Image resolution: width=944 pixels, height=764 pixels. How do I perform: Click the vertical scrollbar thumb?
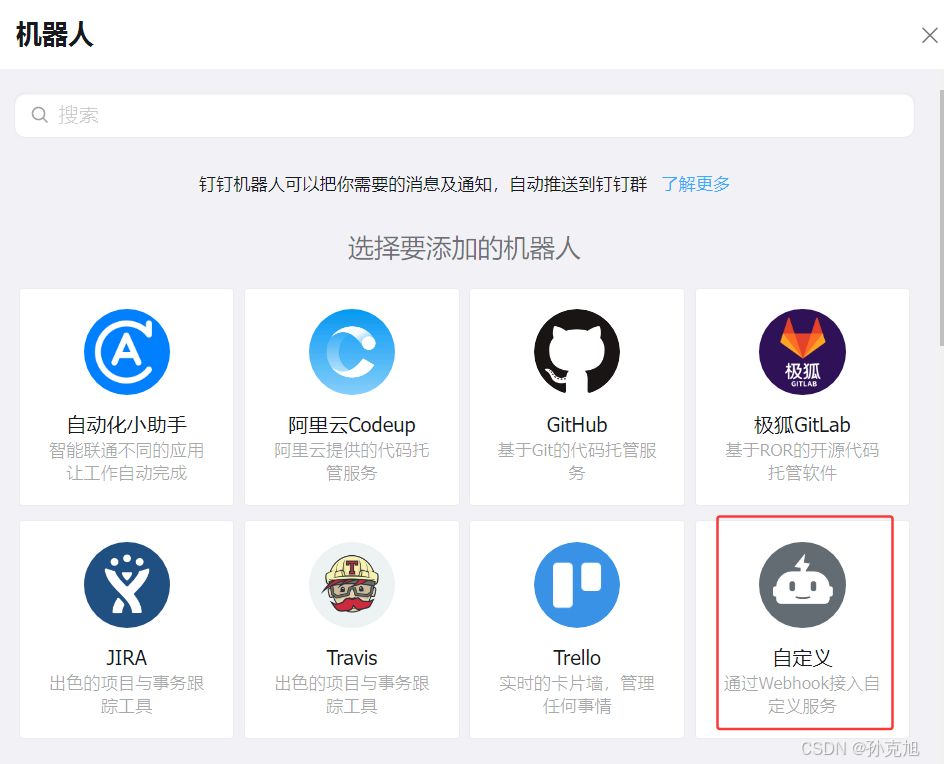942,218
